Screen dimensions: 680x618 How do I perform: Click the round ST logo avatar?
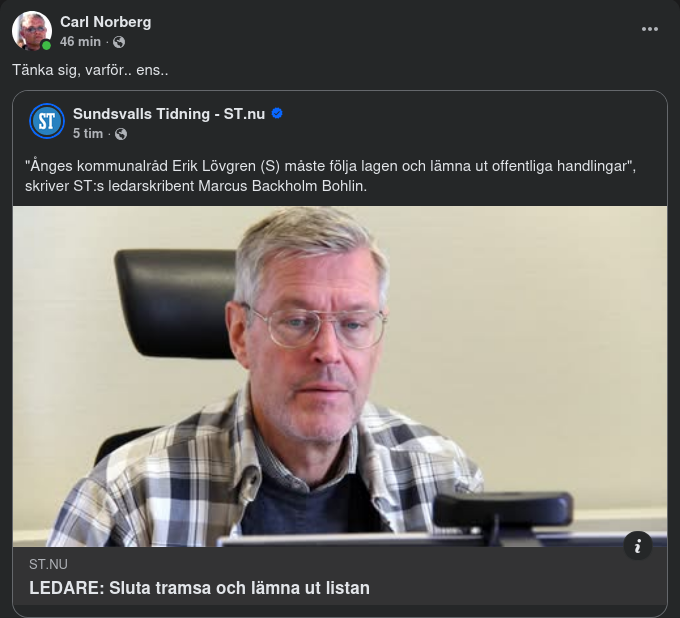(x=46, y=121)
